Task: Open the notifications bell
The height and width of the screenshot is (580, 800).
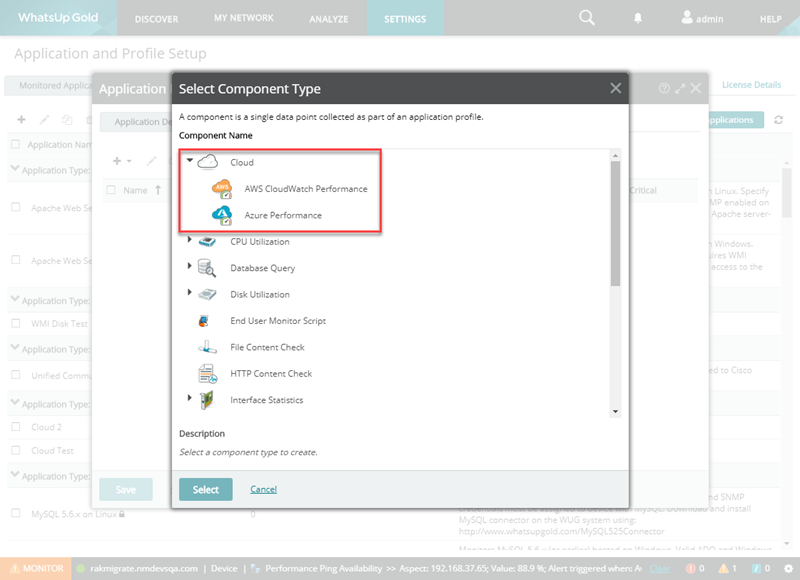Action: point(639,18)
